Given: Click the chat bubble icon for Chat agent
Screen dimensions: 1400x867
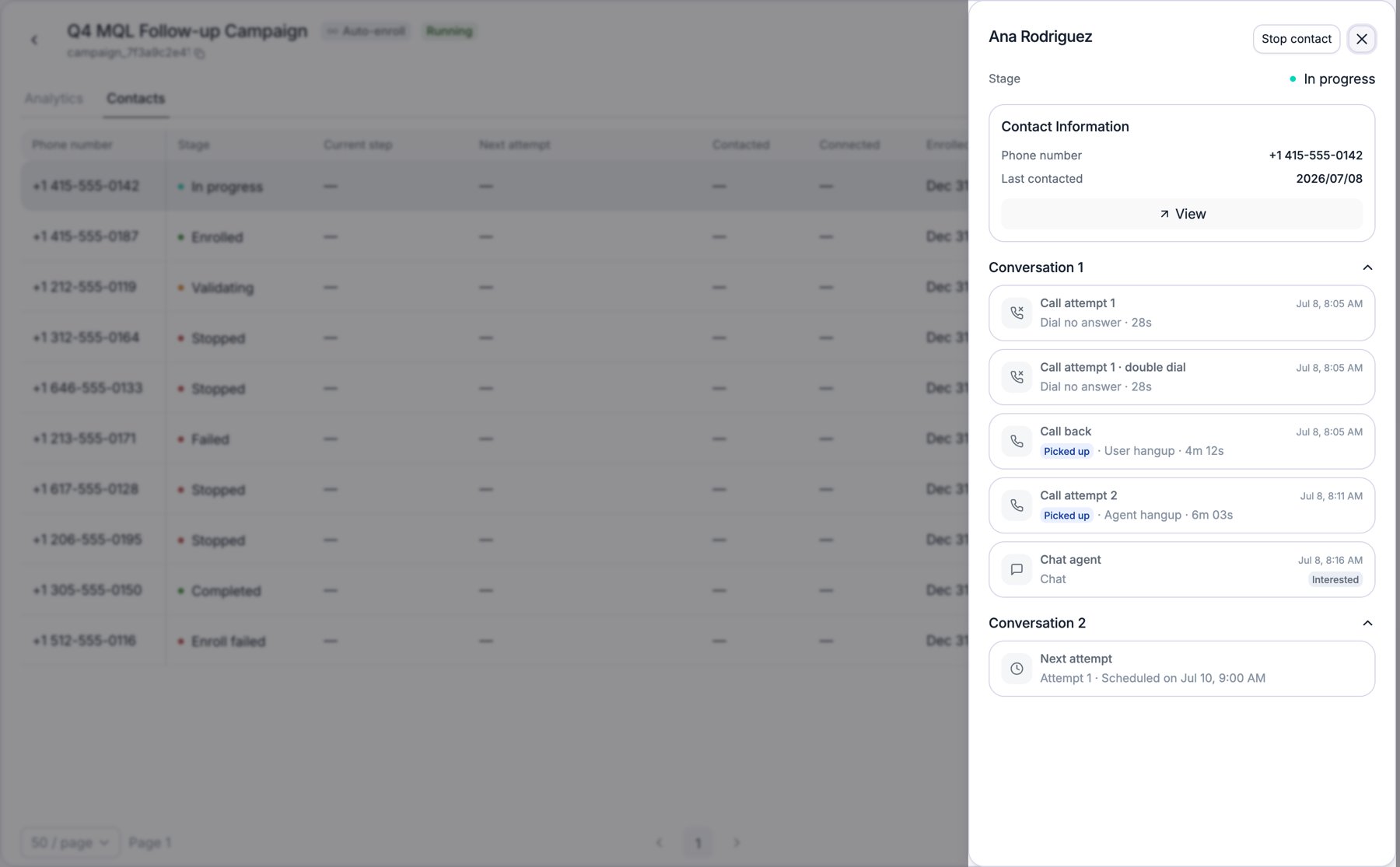Looking at the screenshot, I should coord(1017,569).
